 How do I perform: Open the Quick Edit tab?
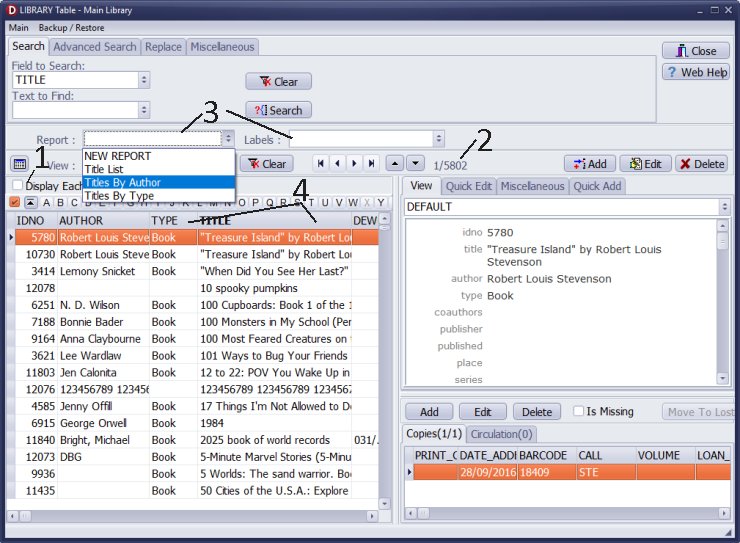tap(468, 186)
